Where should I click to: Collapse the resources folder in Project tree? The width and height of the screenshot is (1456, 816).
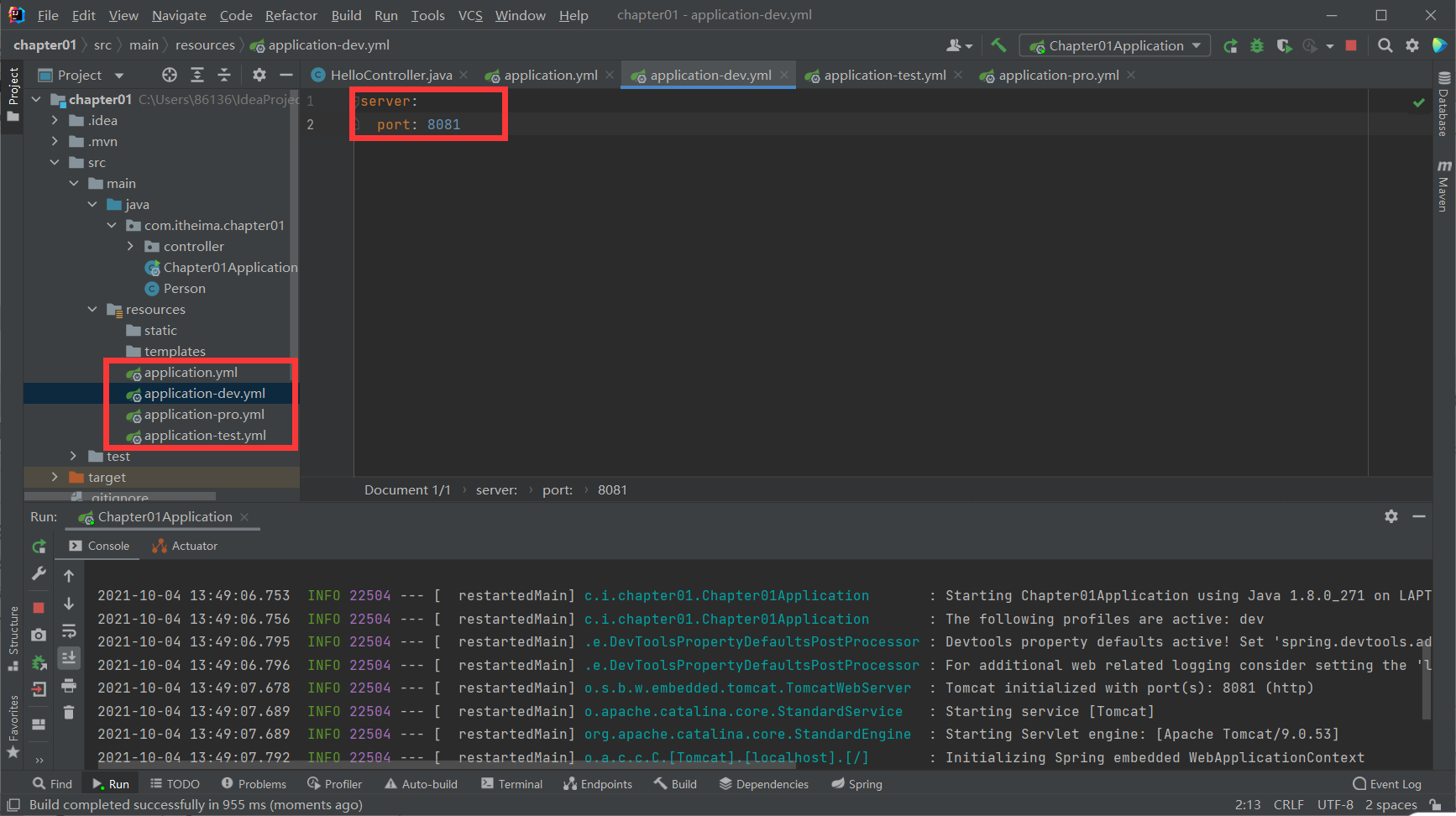point(92,309)
